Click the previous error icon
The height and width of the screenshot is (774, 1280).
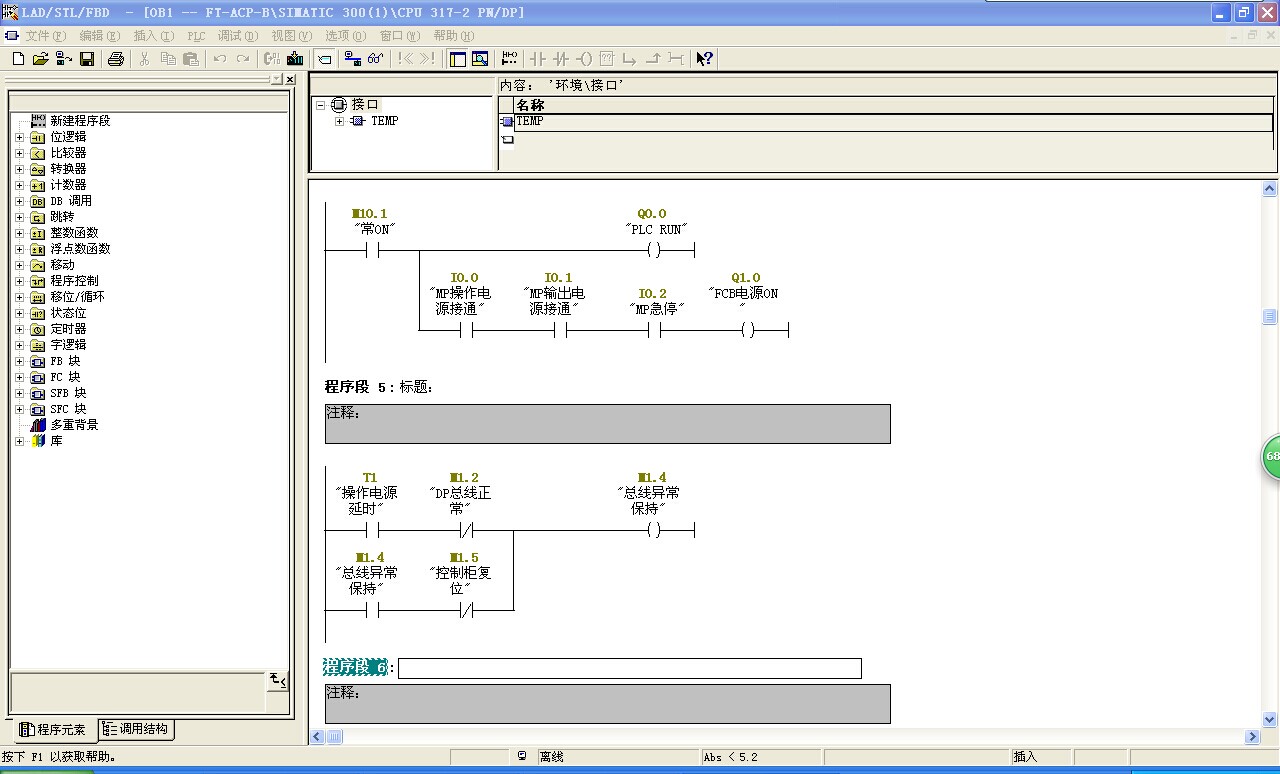pyautogui.click(x=405, y=59)
